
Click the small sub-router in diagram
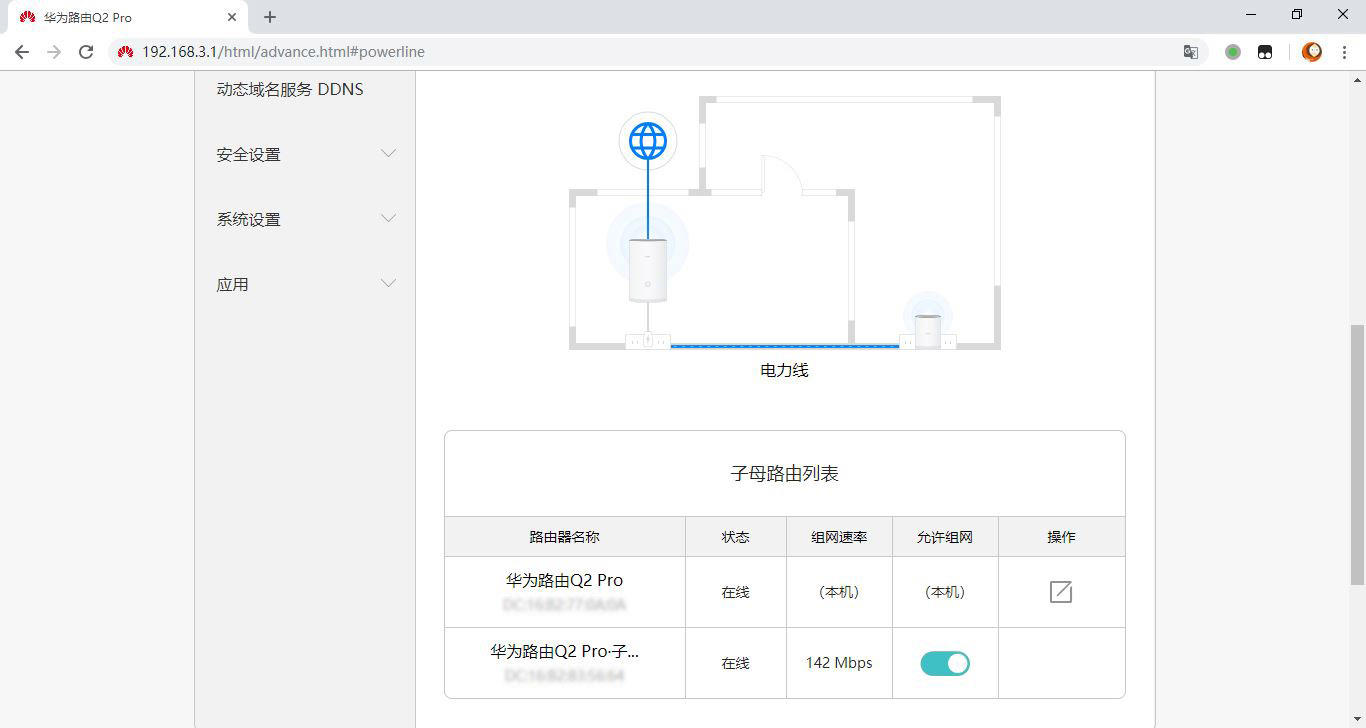point(928,330)
